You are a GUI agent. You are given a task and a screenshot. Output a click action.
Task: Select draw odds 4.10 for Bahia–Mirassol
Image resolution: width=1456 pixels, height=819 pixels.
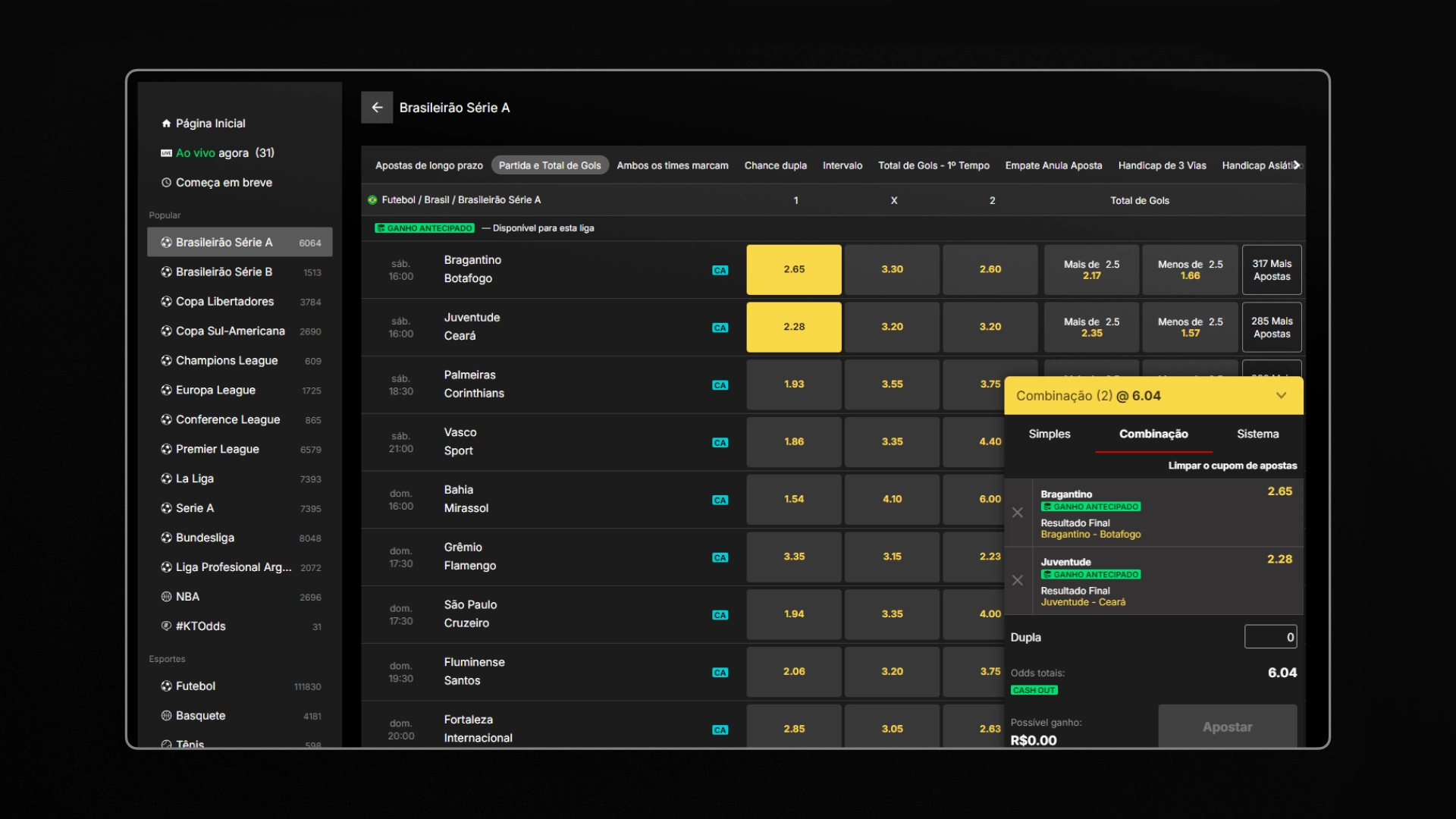point(892,500)
